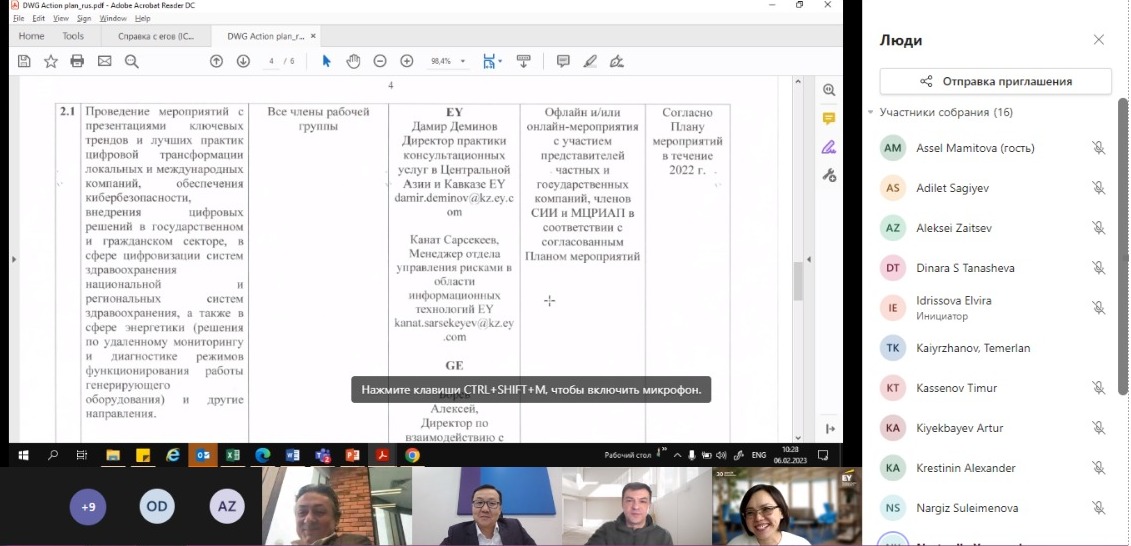Zoom in with the plus circle icon

[x=407, y=61]
